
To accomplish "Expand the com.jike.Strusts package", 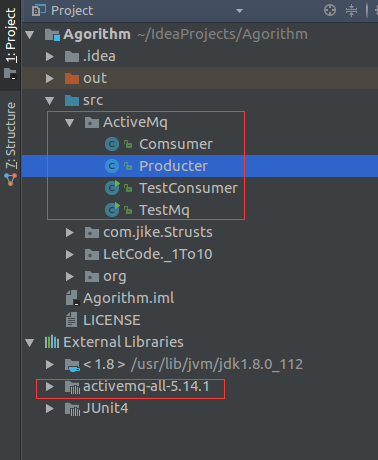I will click(x=70, y=232).
